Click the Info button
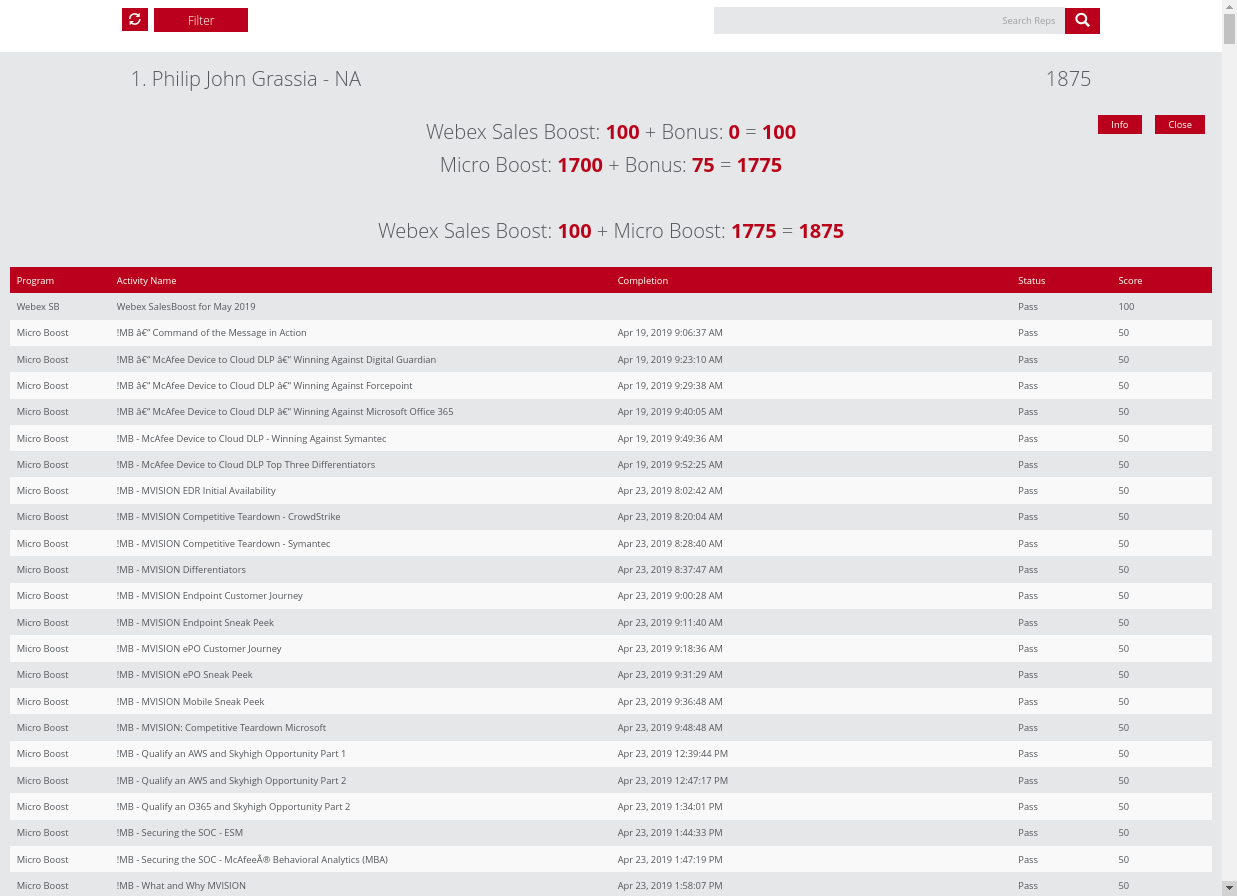Screen dimensions: 1237x896 click(x=1119, y=124)
